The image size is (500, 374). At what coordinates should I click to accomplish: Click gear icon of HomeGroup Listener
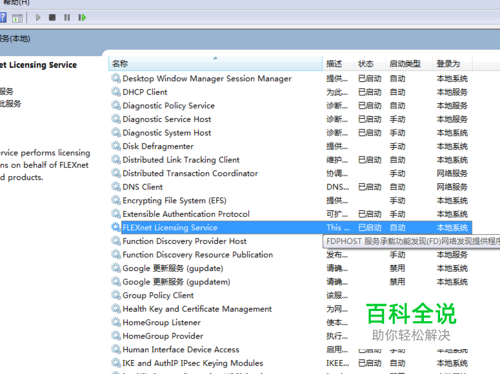coord(116,322)
